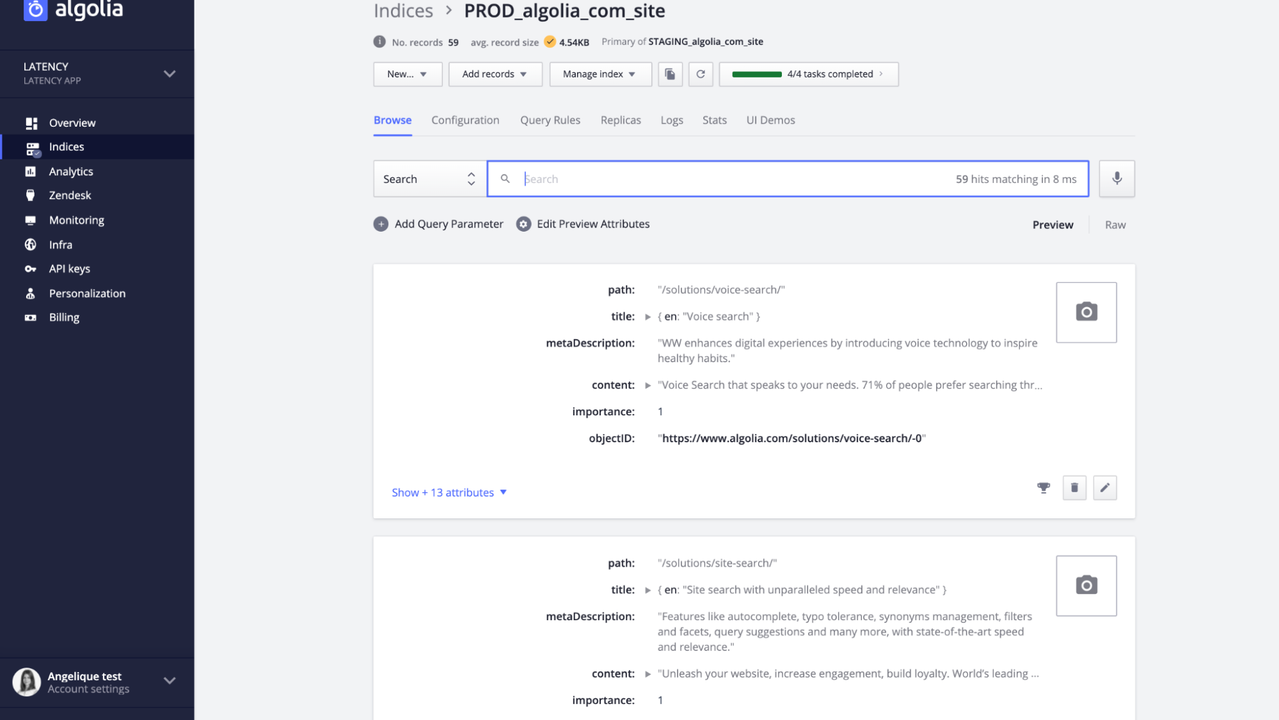Click the trophy ranking icon on first record

pyautogui.click(x=1043, y=488)
